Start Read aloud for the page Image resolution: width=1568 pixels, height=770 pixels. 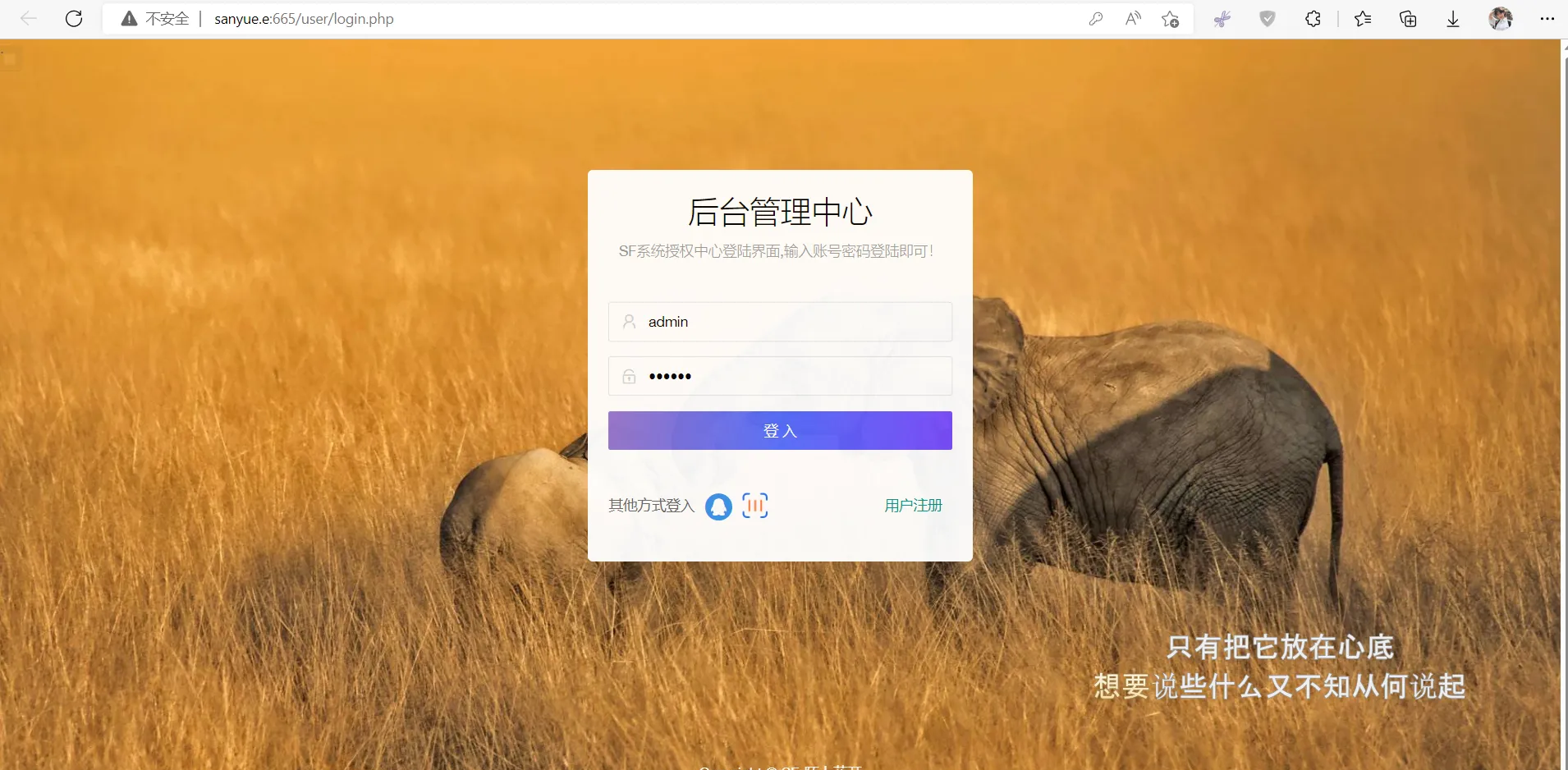1134,18
